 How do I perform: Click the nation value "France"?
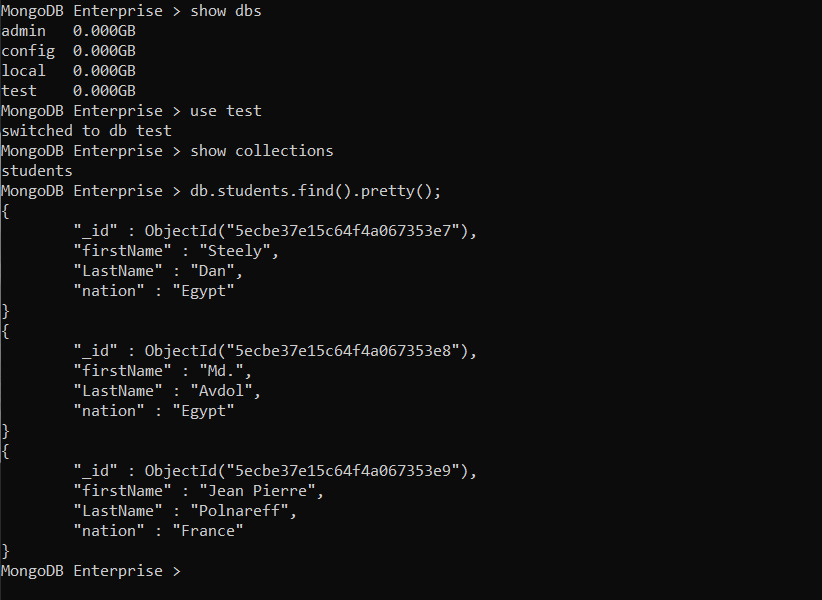click(208, 531)
